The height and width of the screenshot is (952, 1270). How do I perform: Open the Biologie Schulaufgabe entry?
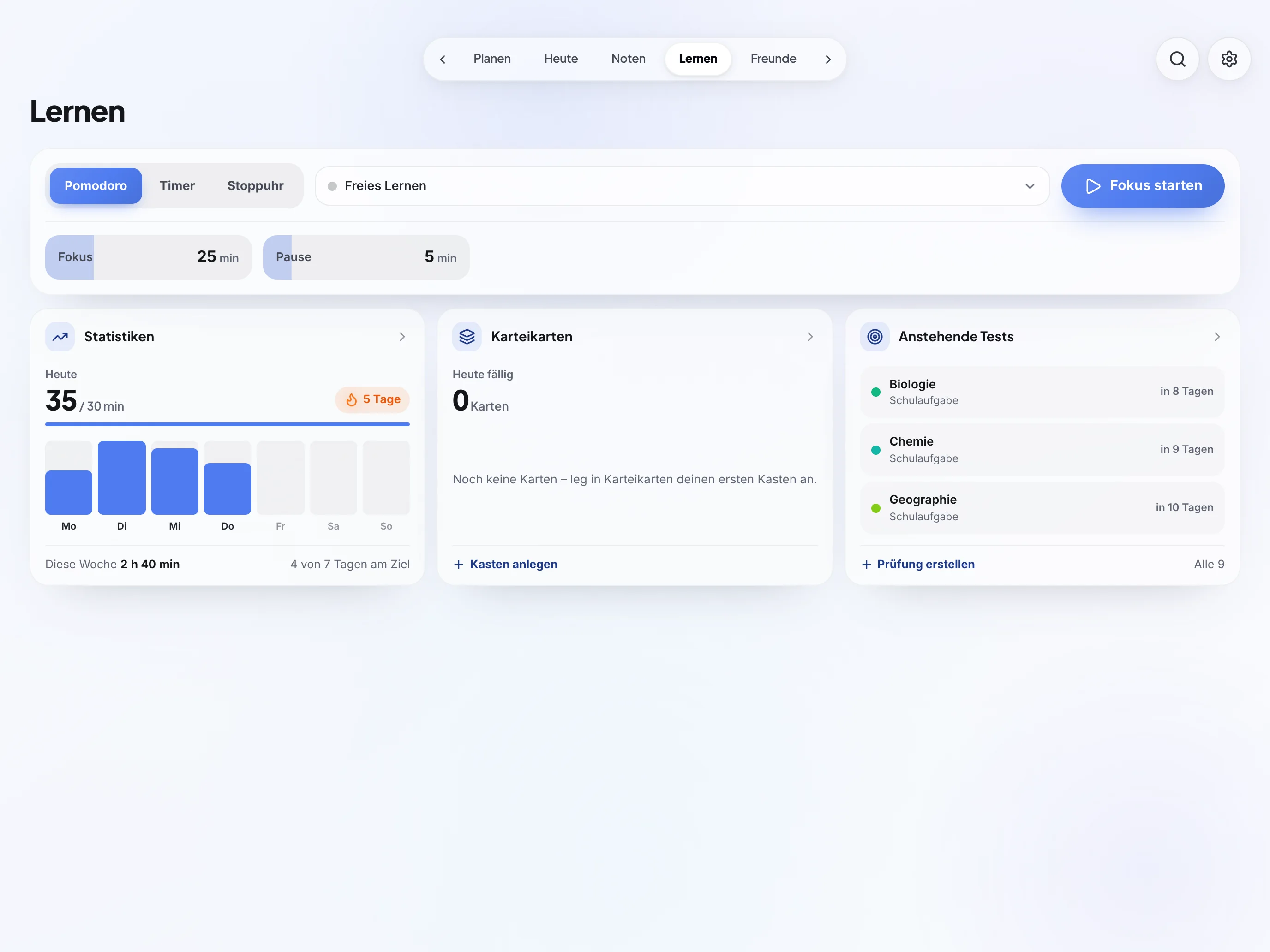pyautogui.click(x=1042, y=392)
